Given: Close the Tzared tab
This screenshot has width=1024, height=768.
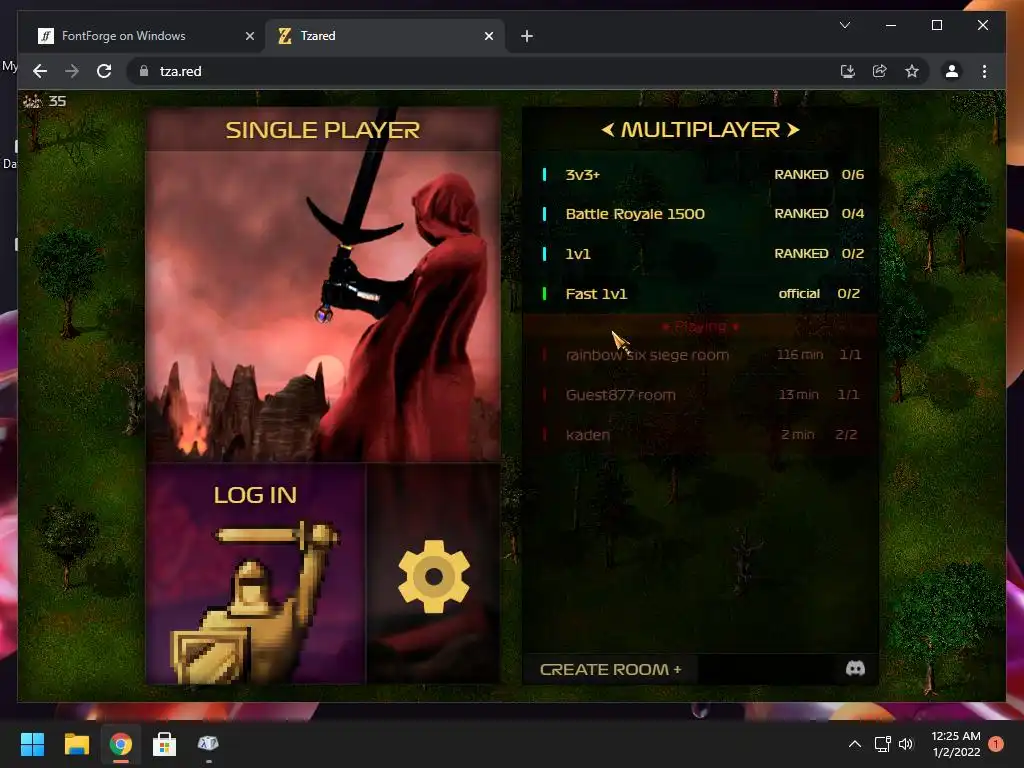Looking at the screenshot, I should click(x=488, y=36).
